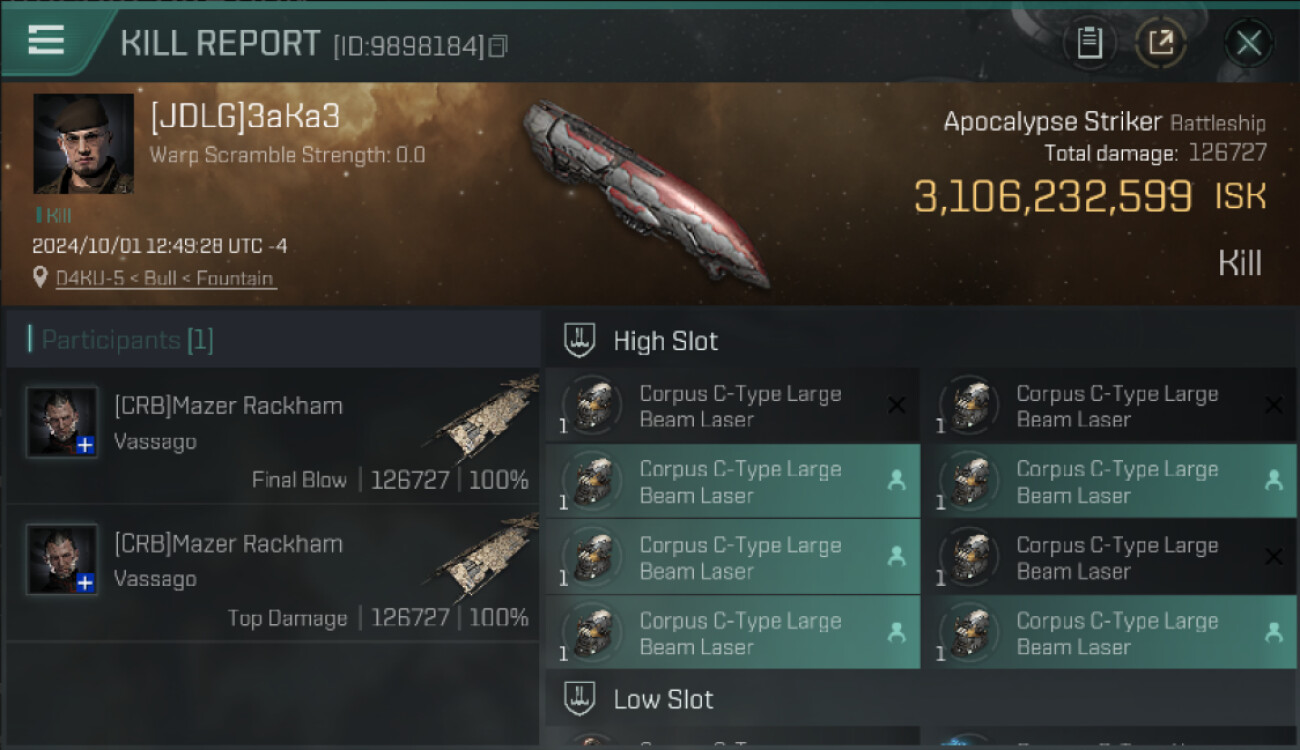Select first destroyed Corpus C-Type Beam Laser
Image resolution: width=1300 pixels, height=750 pixels.
click(x=733, y=406)
